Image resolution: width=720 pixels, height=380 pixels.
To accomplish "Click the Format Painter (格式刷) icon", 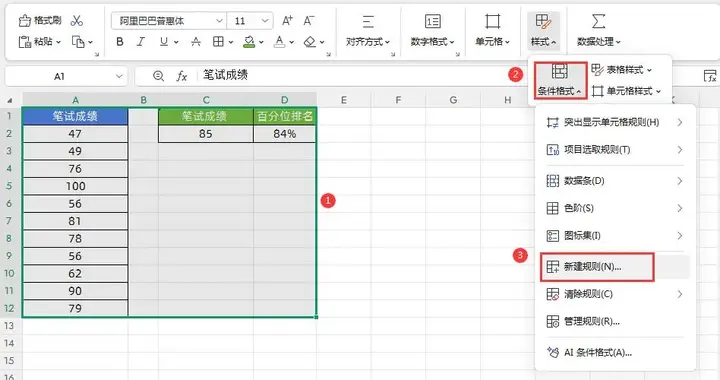I will [x=24, y=21].
